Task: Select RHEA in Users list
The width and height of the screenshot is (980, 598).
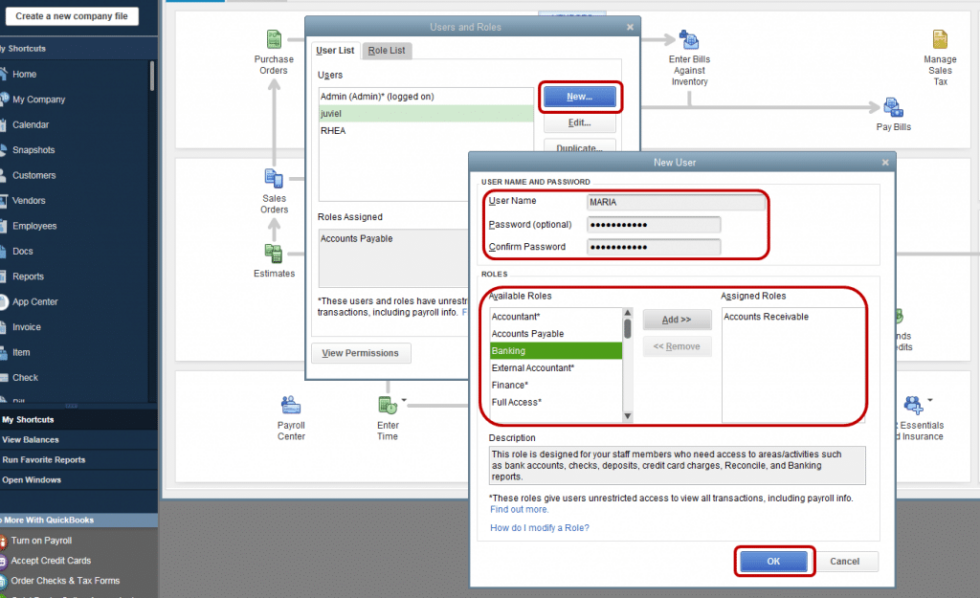Action: point(426,131)
